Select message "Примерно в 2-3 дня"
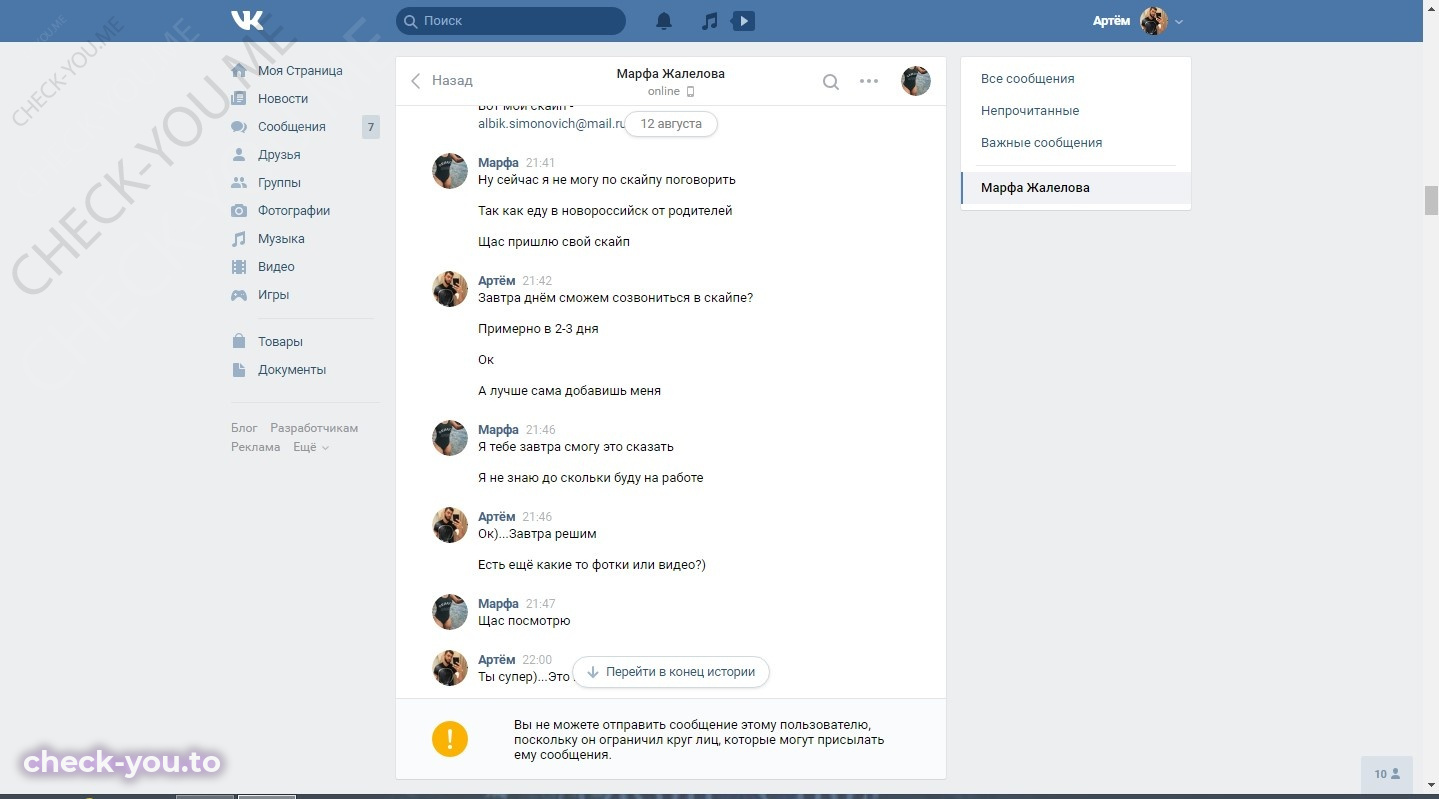The height and width of the screenshot is (799, 1439). click(x=538, y=329)
